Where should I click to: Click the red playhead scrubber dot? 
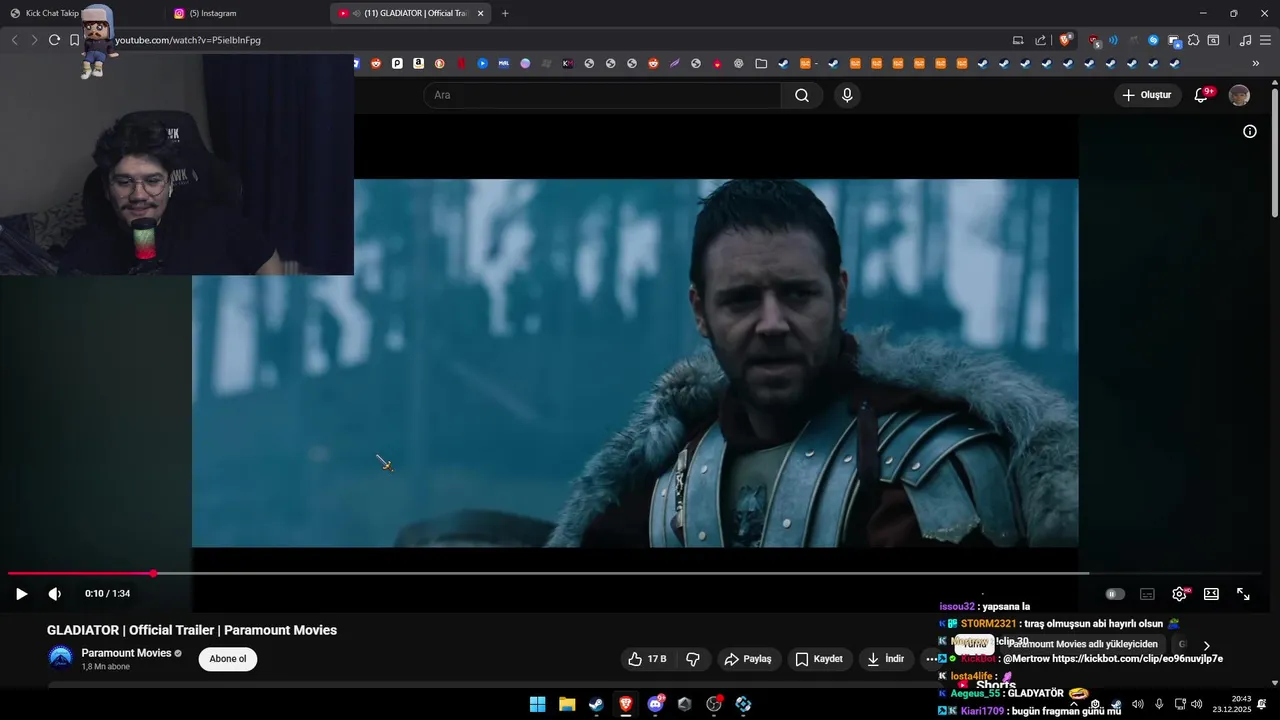click(x=153, y=574)
